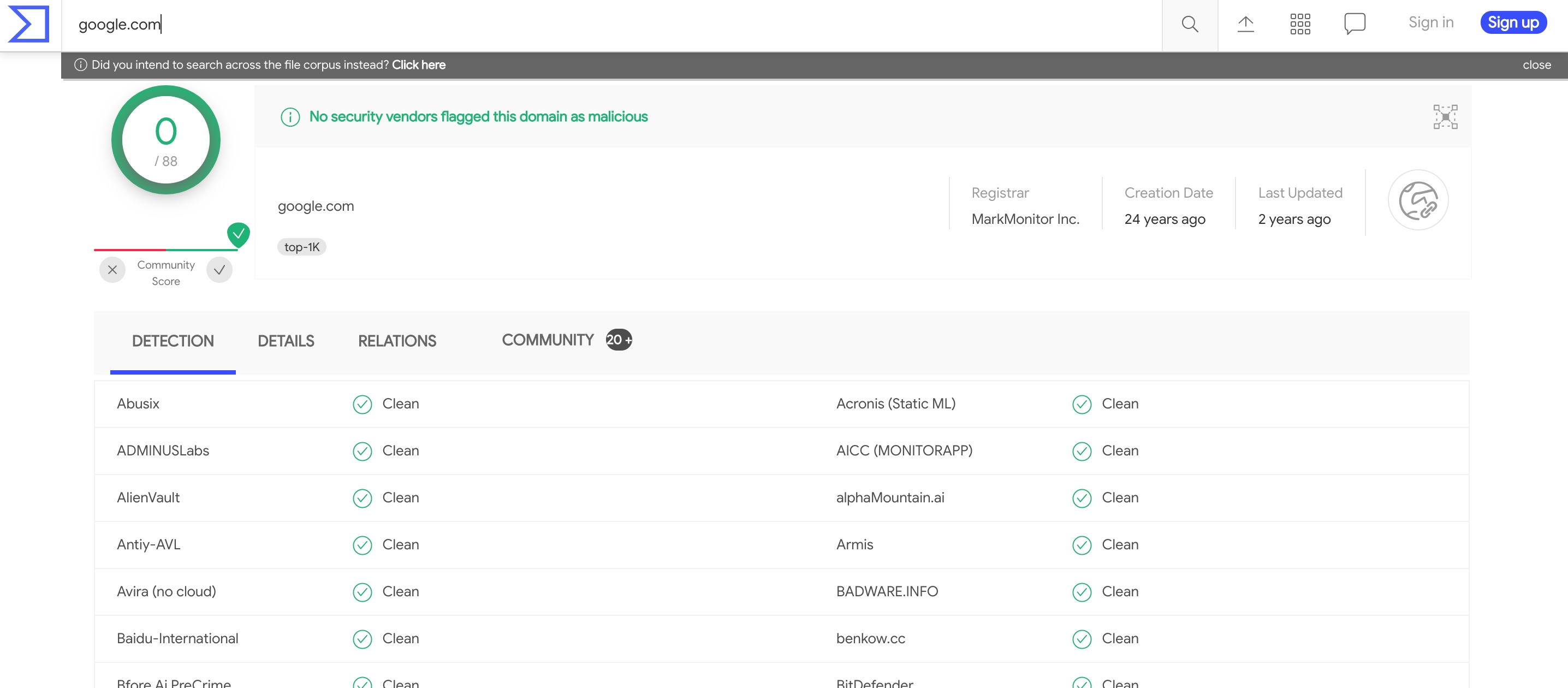Select the Detection tab
The image size is (1568, 688).
click(173, 341)
